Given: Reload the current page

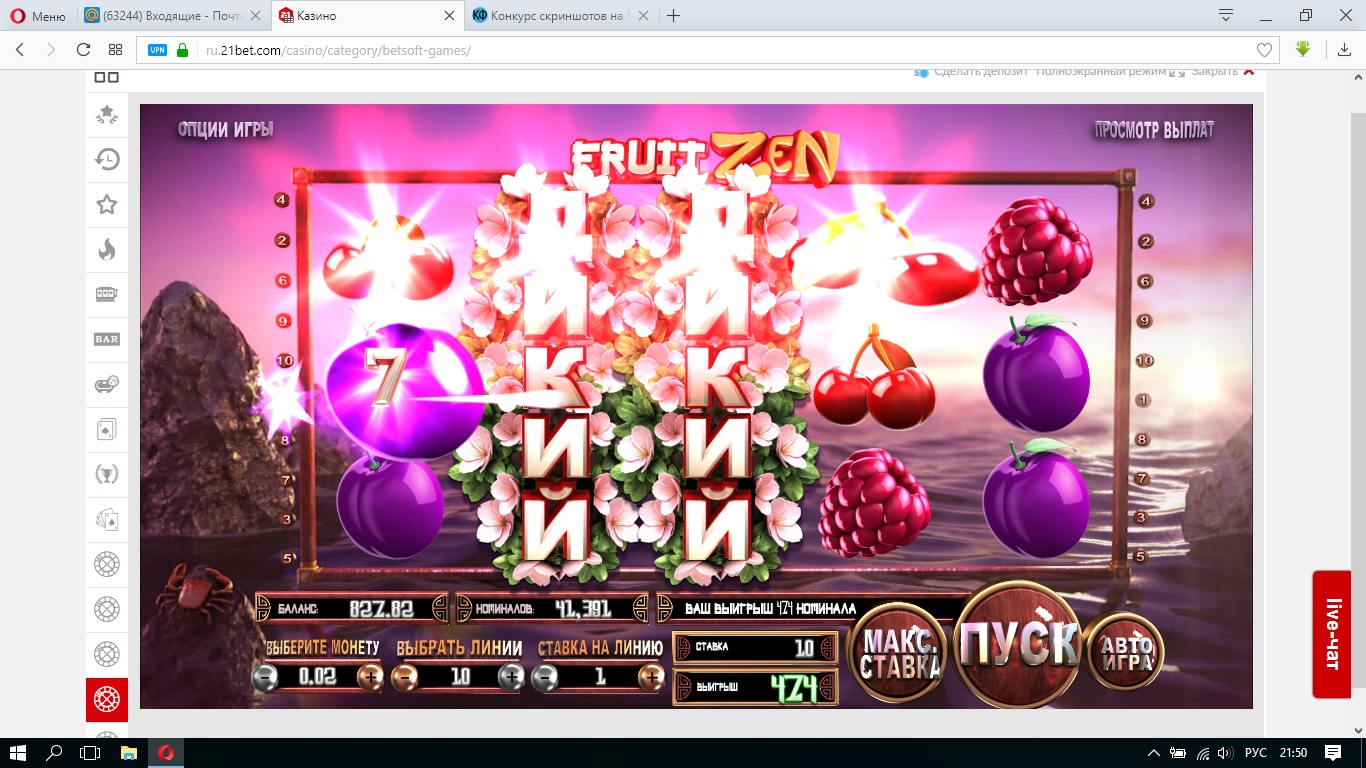Looking at the screenshot, I should click(x=84, y=50).
